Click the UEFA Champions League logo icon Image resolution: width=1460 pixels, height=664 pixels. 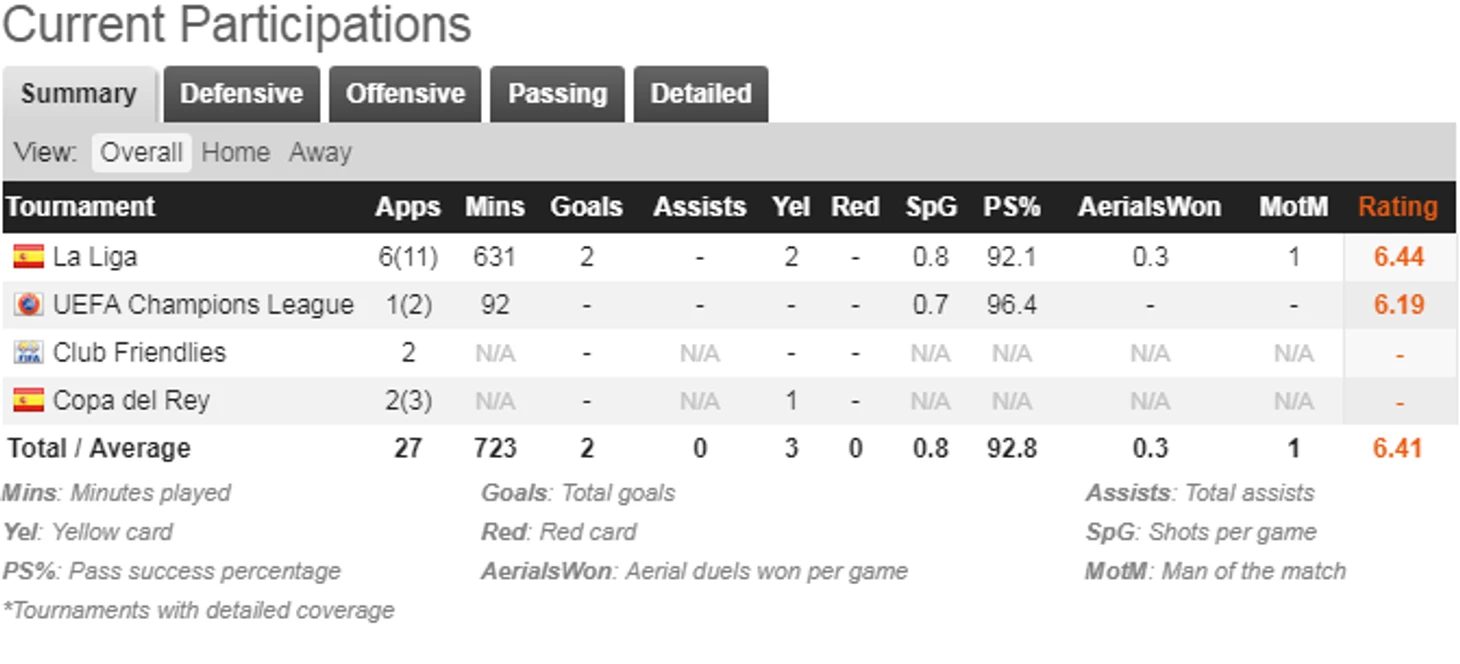[x=28, y=305]
